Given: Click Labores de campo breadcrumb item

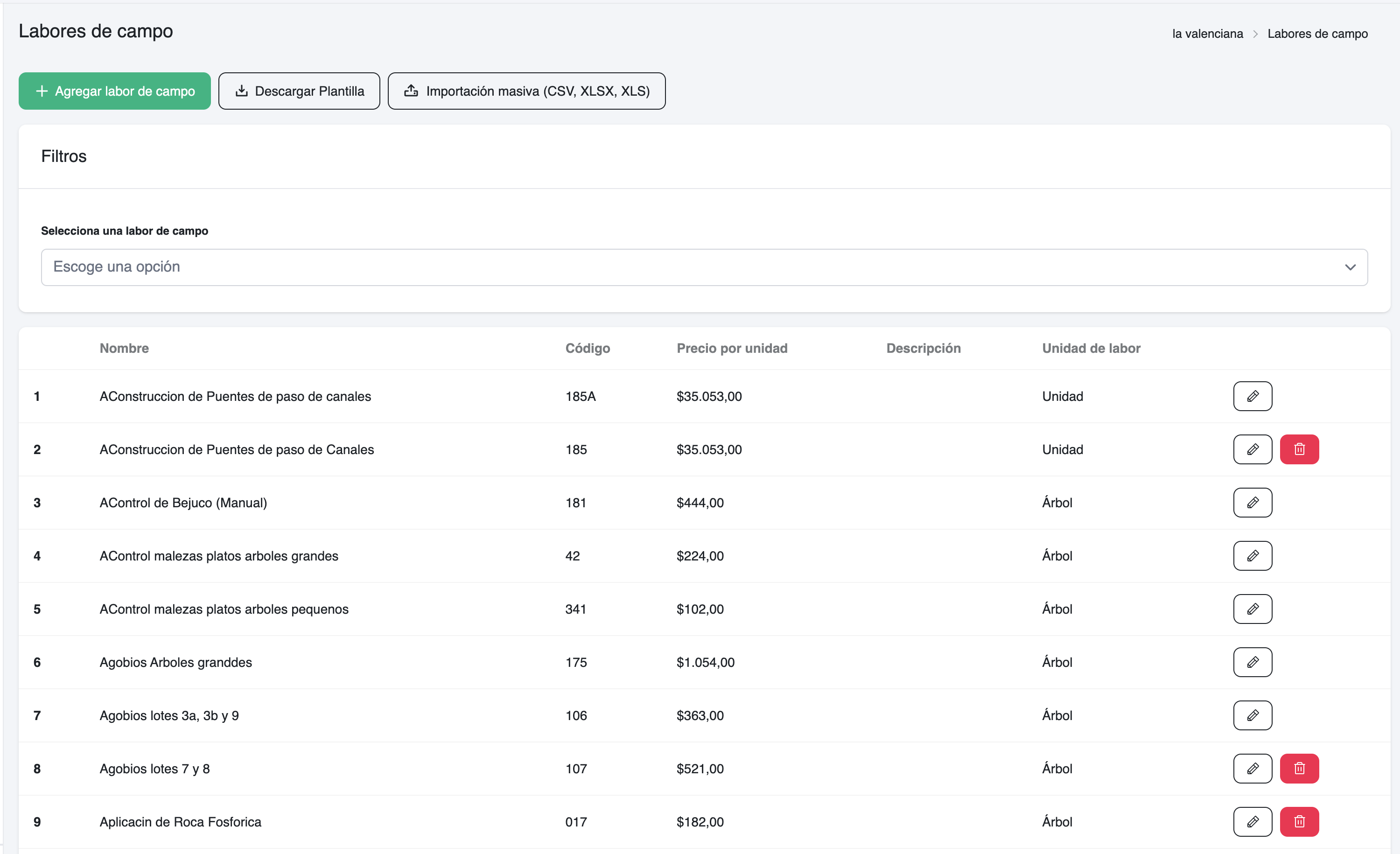Looking at the screenshot, I should (1317, 34).
